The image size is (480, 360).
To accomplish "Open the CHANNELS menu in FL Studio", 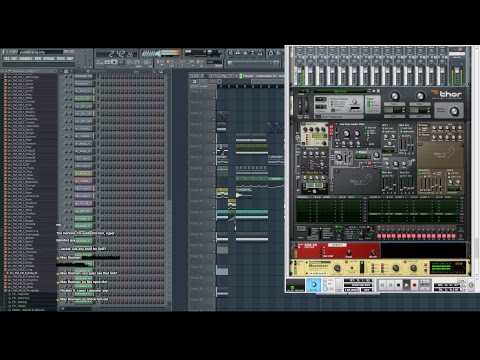I will coord(26,59).
